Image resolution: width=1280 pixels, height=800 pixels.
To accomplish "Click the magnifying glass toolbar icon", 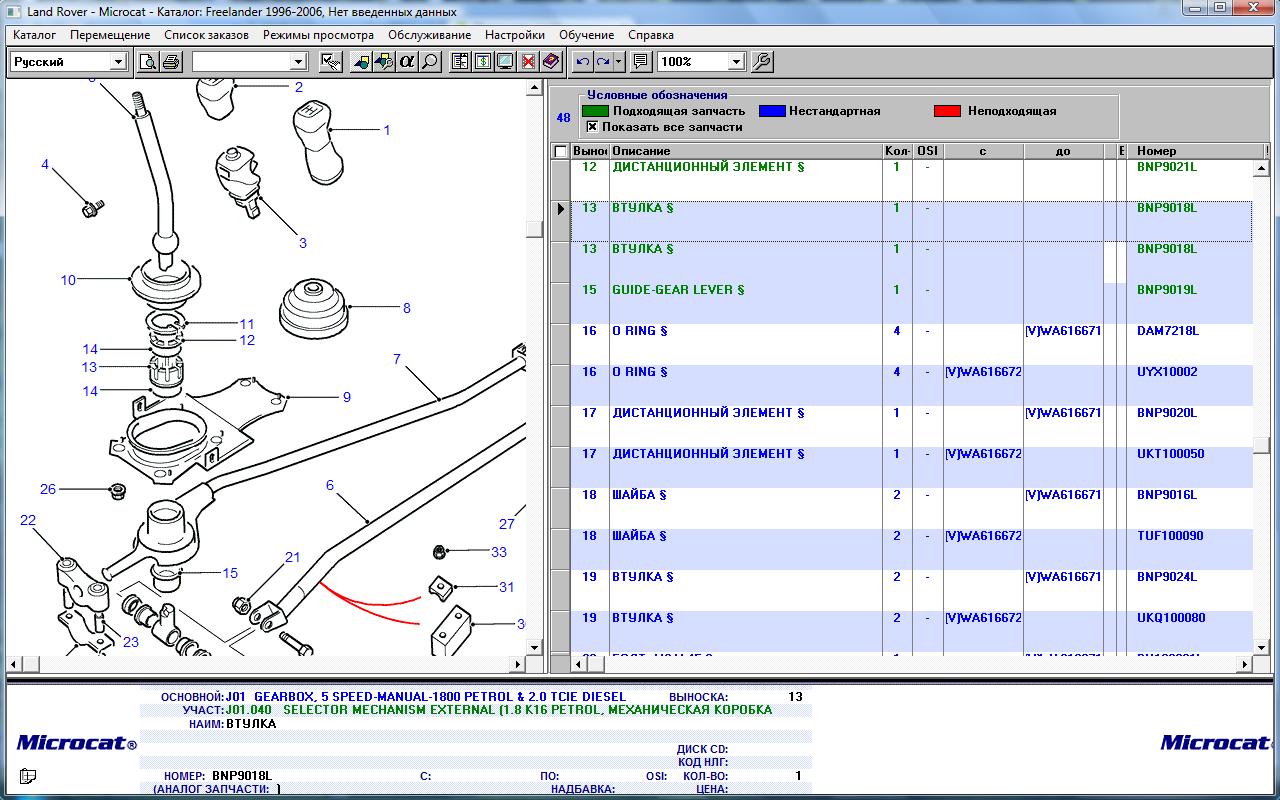I will [x=430, y=62].
